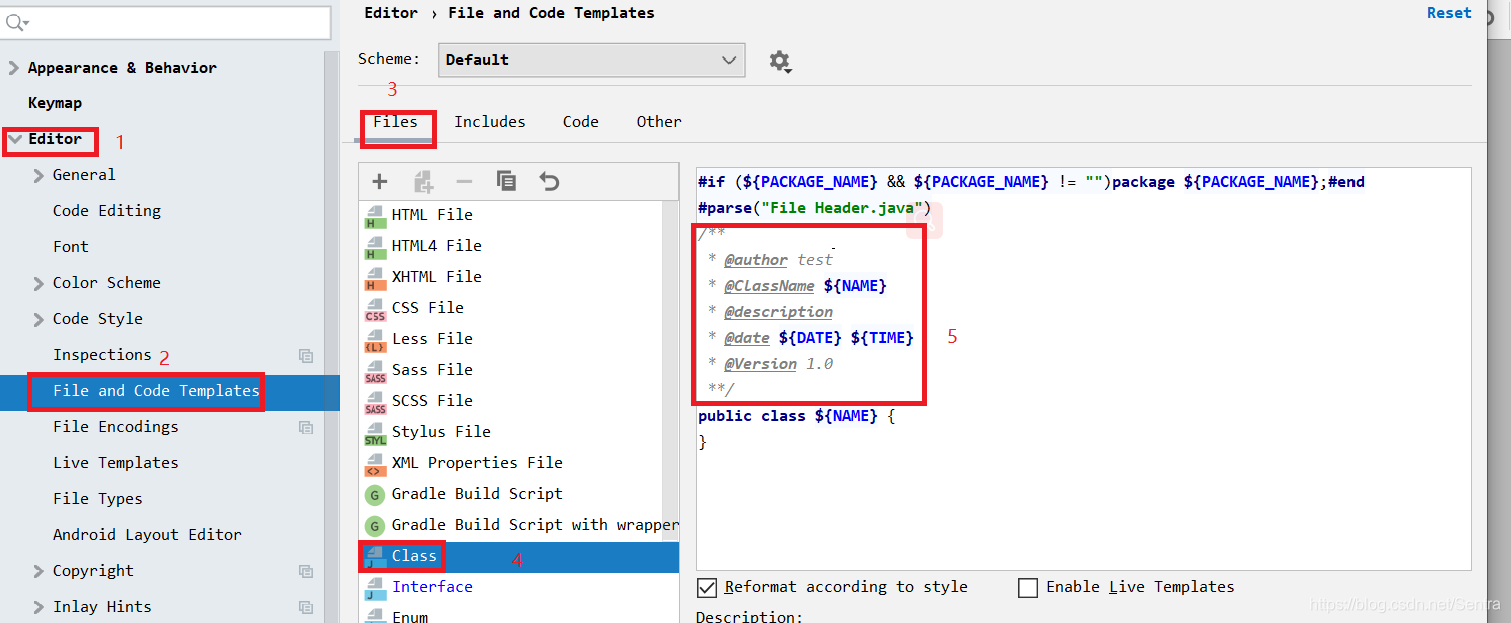
Task: Click the Sass File template icon
Action: point(375,370)
